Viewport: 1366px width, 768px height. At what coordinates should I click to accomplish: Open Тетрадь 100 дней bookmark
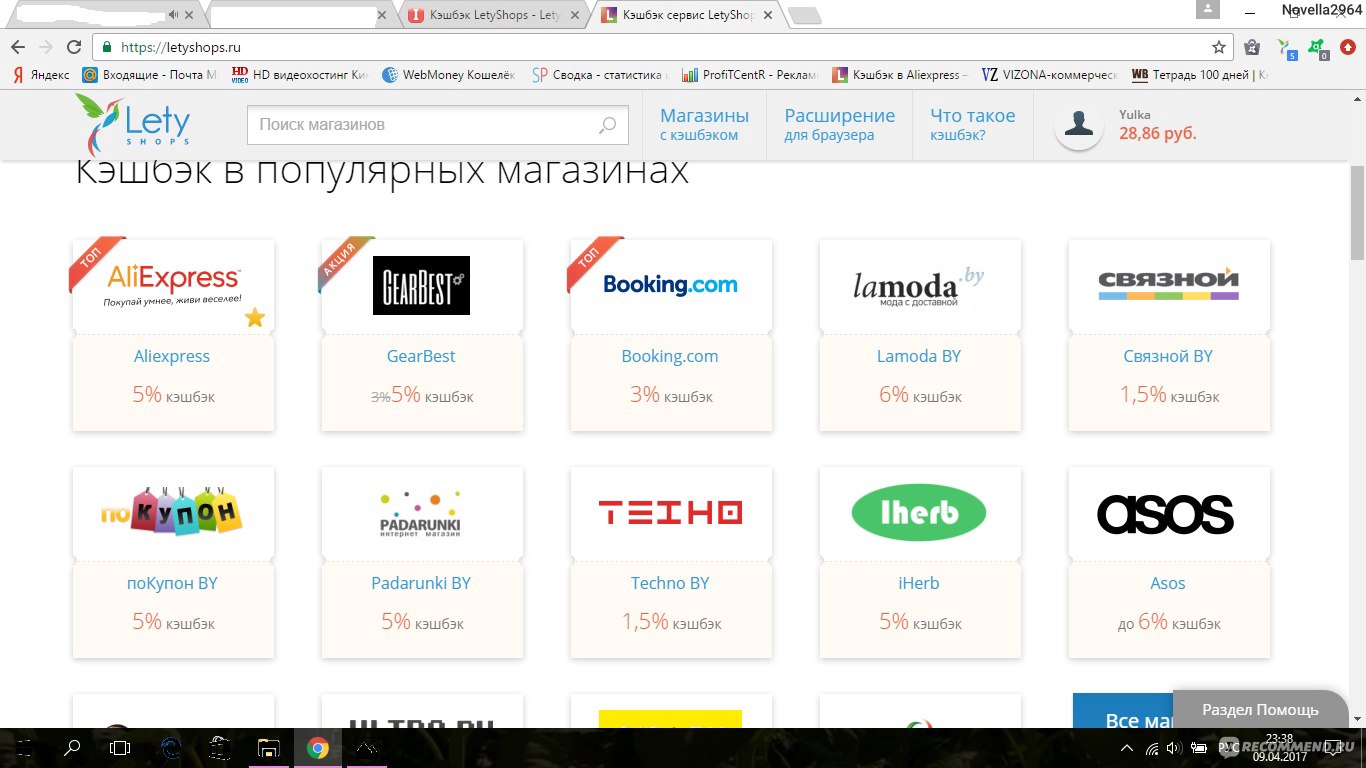pos(1199,75)
